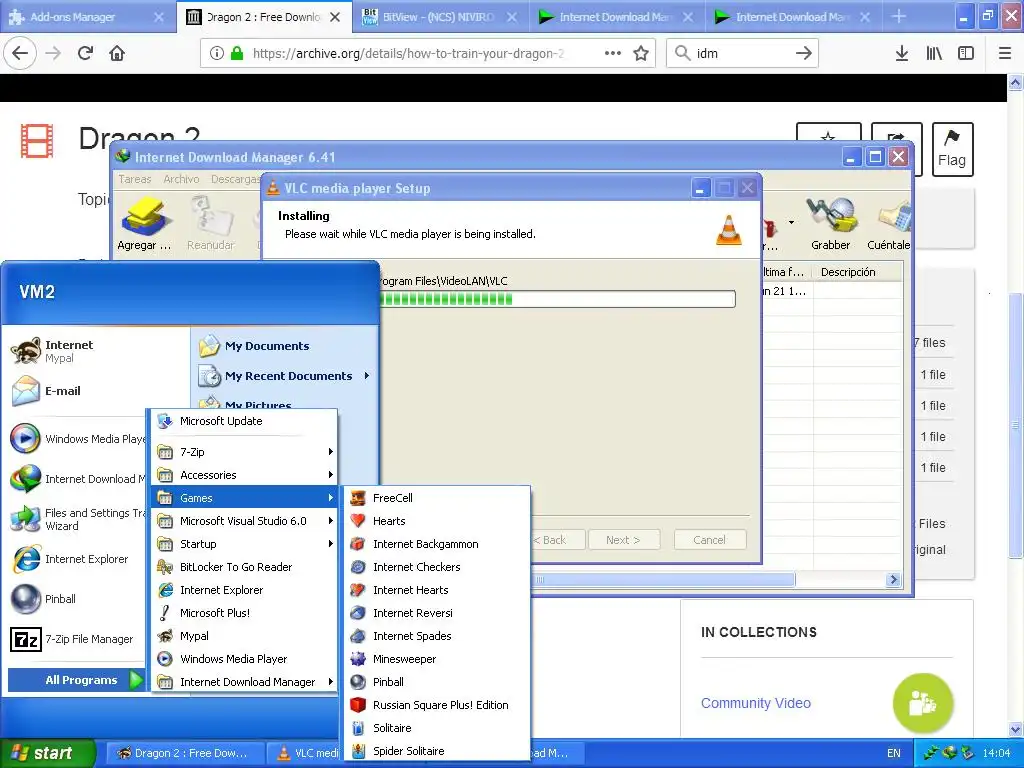Open Microsoft Update
Image resolution: width=1024 pixels, height=768 pixels.
244,421
